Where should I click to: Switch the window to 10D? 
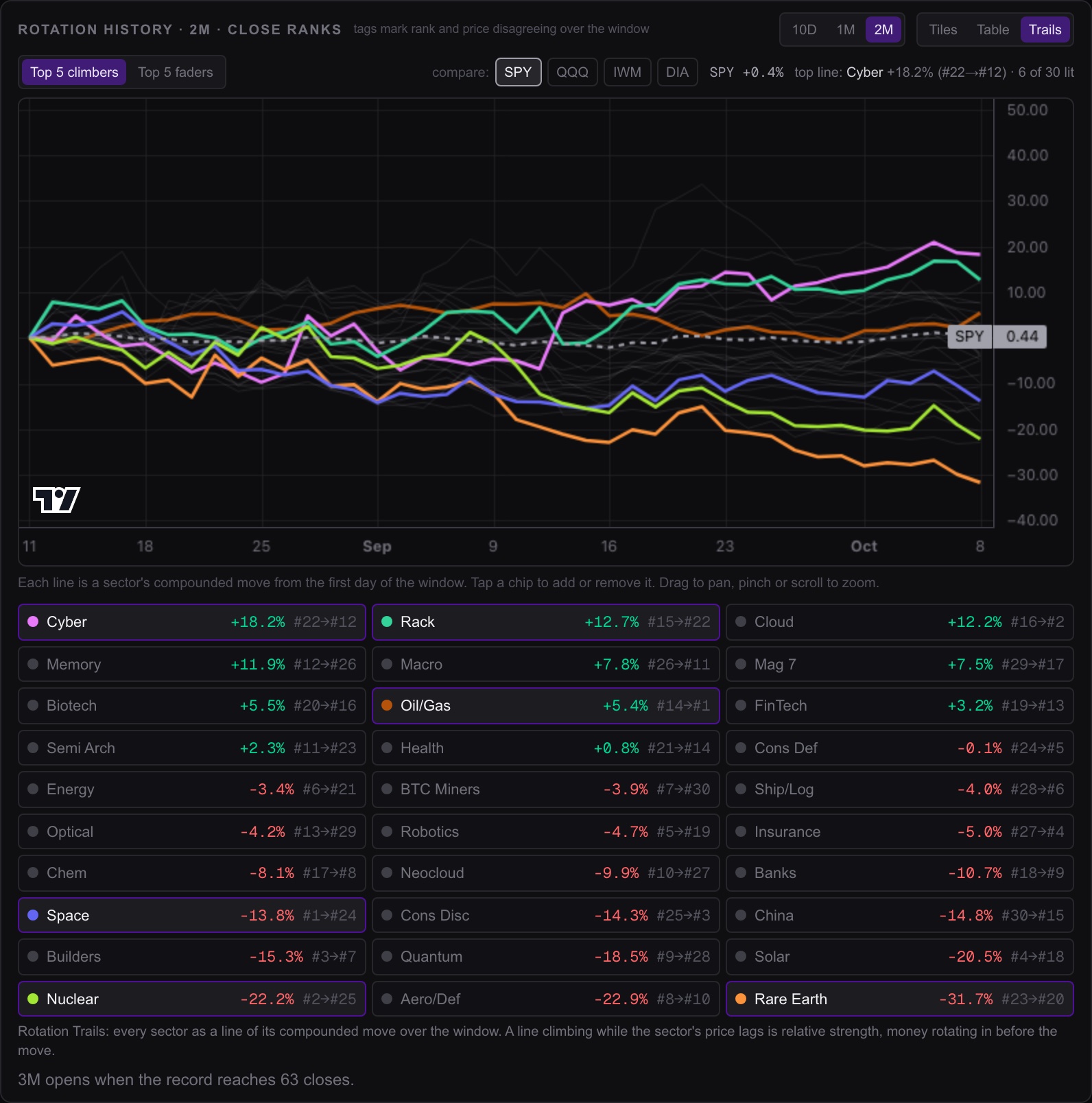(804, 29)
